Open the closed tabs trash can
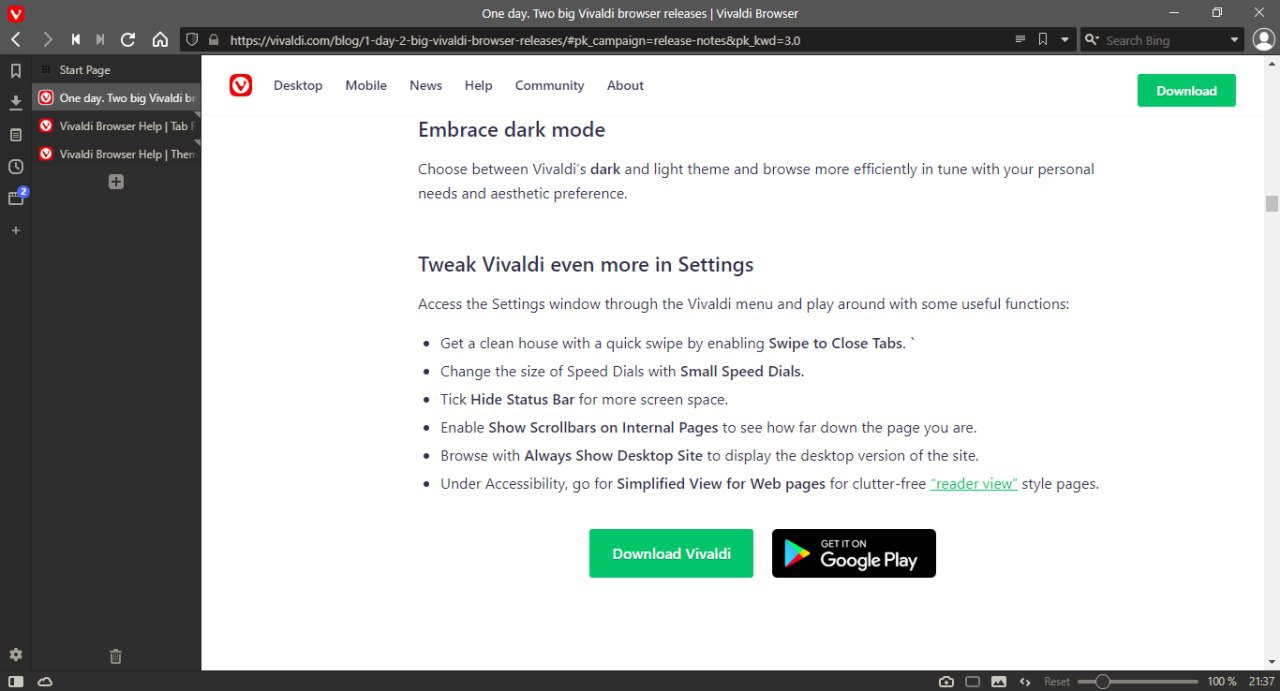This screenshot has height=691, width=1280. pos(115,656)
